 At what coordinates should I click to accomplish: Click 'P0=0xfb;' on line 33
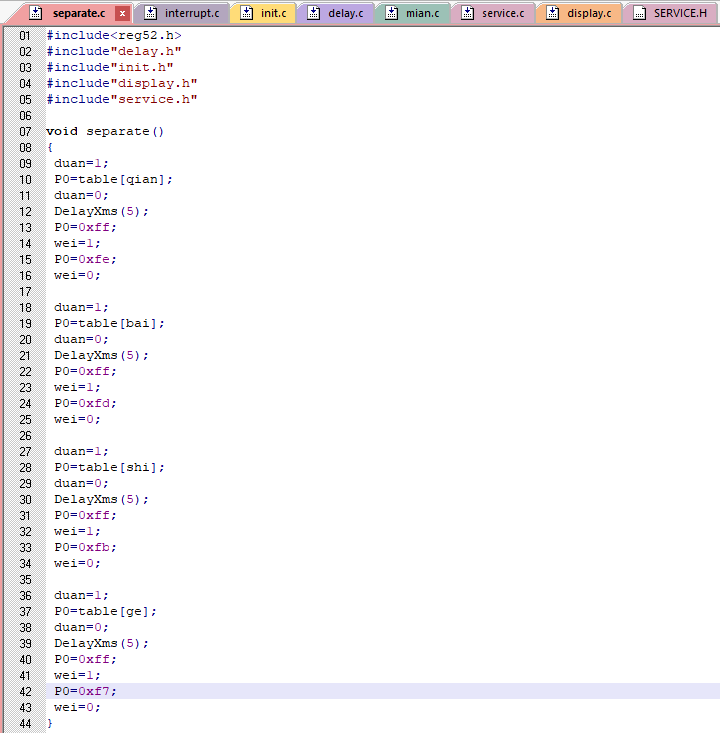pyautogui.click(x=86, y=547)
